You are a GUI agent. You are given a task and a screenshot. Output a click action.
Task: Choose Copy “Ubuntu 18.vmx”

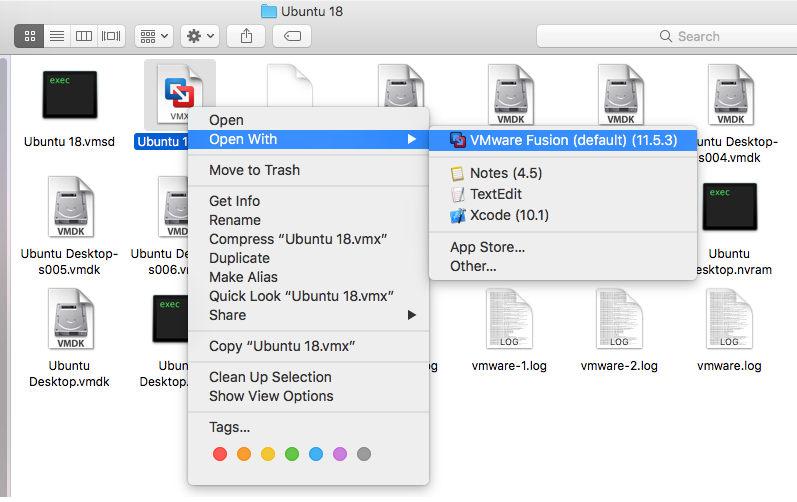308,346
